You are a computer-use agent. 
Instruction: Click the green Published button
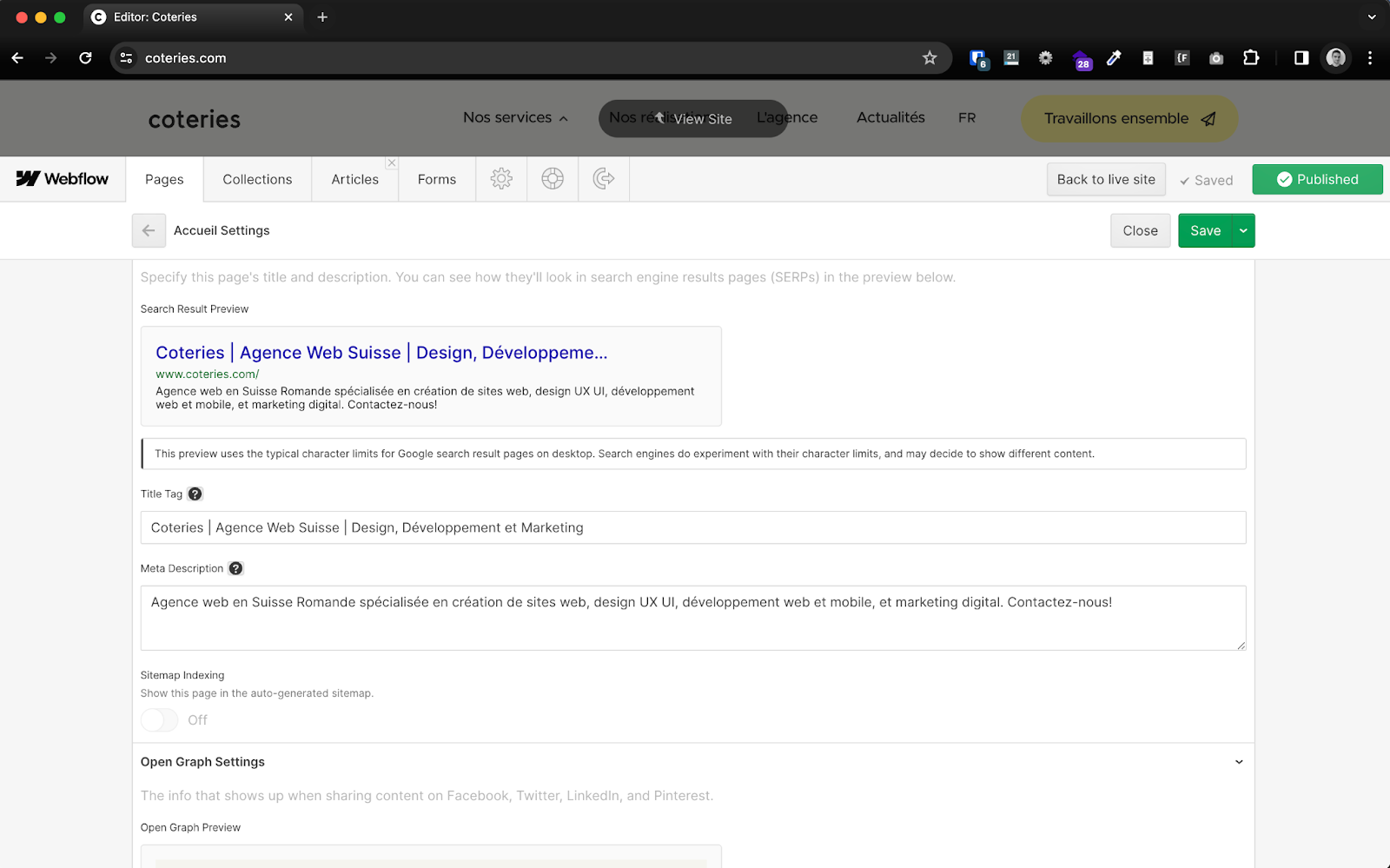click(1317, 179)
